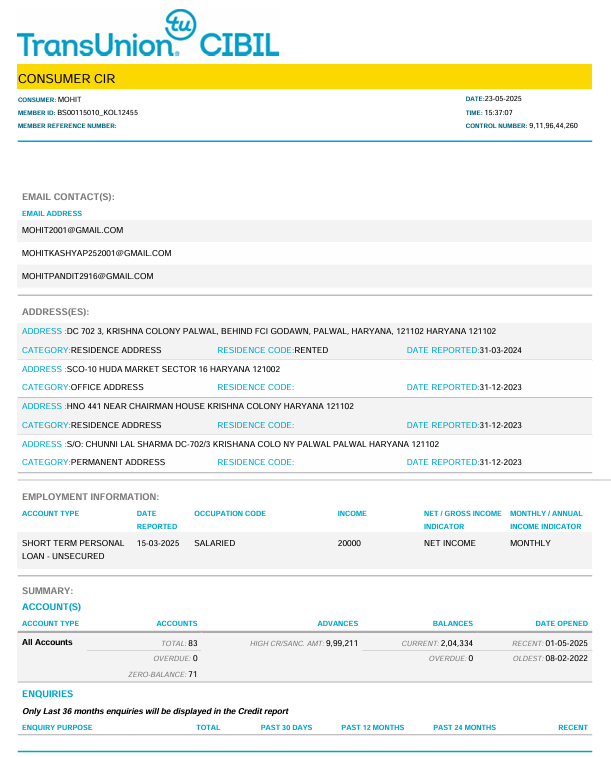
Task: Click the BALANCES column header
Action: pos(453,623)
